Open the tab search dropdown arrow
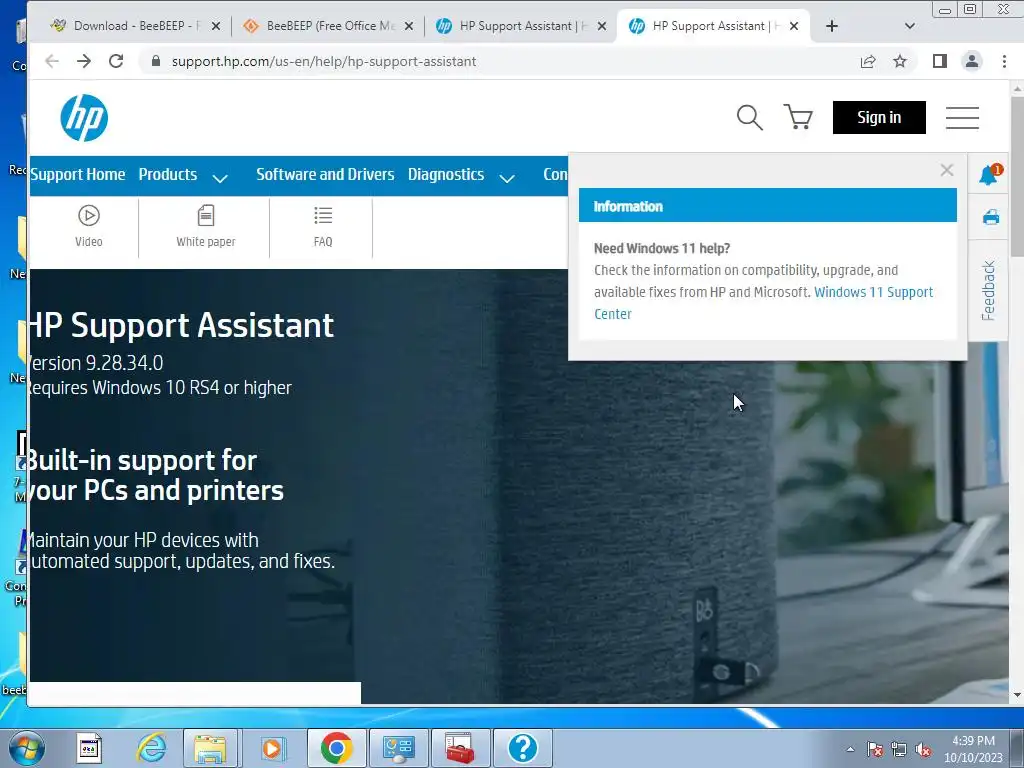The height and width of the screenshot is (768, 1024). (910, 26)
